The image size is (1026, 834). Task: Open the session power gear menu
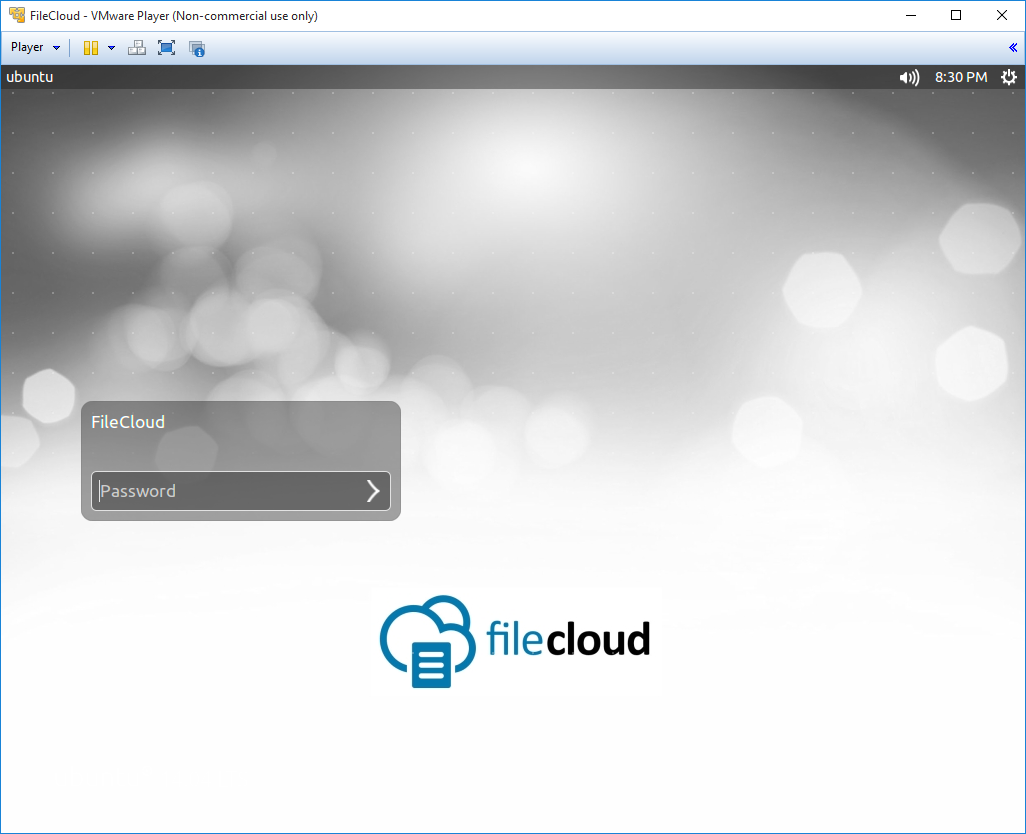1008,77
